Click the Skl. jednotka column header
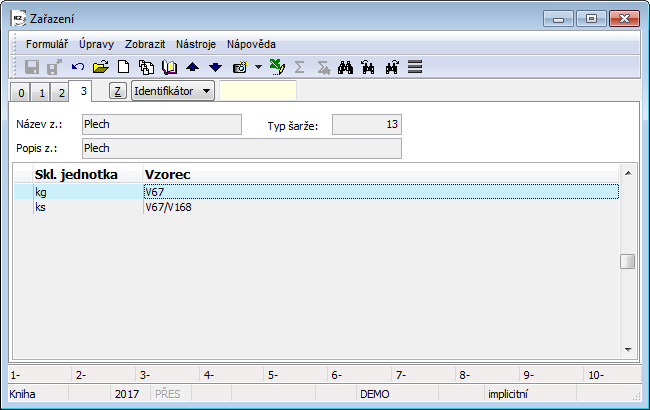 pos(88,175)
